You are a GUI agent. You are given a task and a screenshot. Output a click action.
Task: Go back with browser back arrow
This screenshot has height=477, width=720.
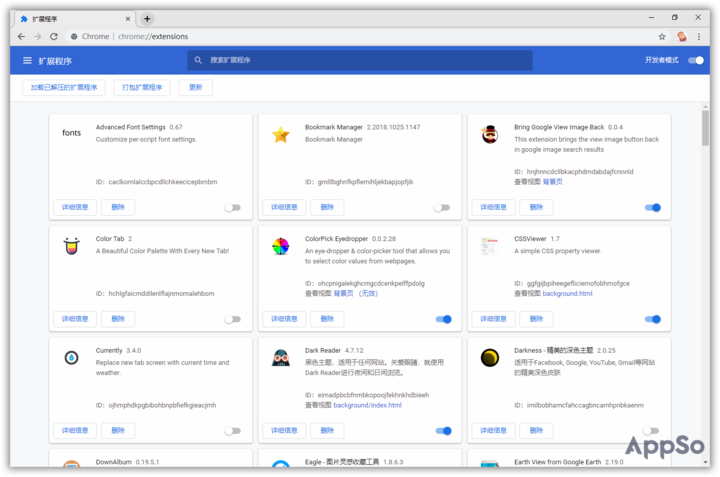point(21,36)
